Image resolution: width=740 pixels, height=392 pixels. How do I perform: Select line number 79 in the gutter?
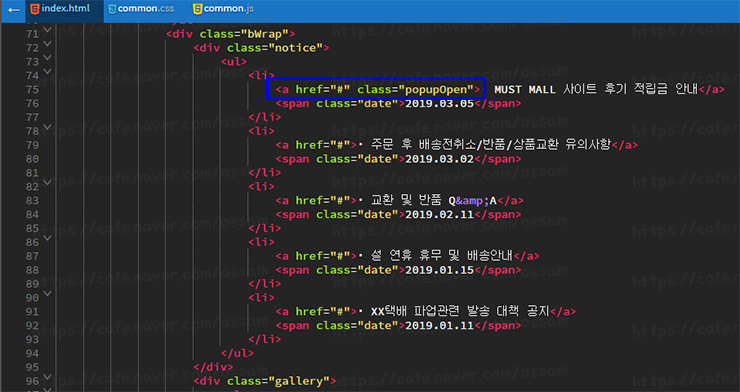click(x=32, y=145)
